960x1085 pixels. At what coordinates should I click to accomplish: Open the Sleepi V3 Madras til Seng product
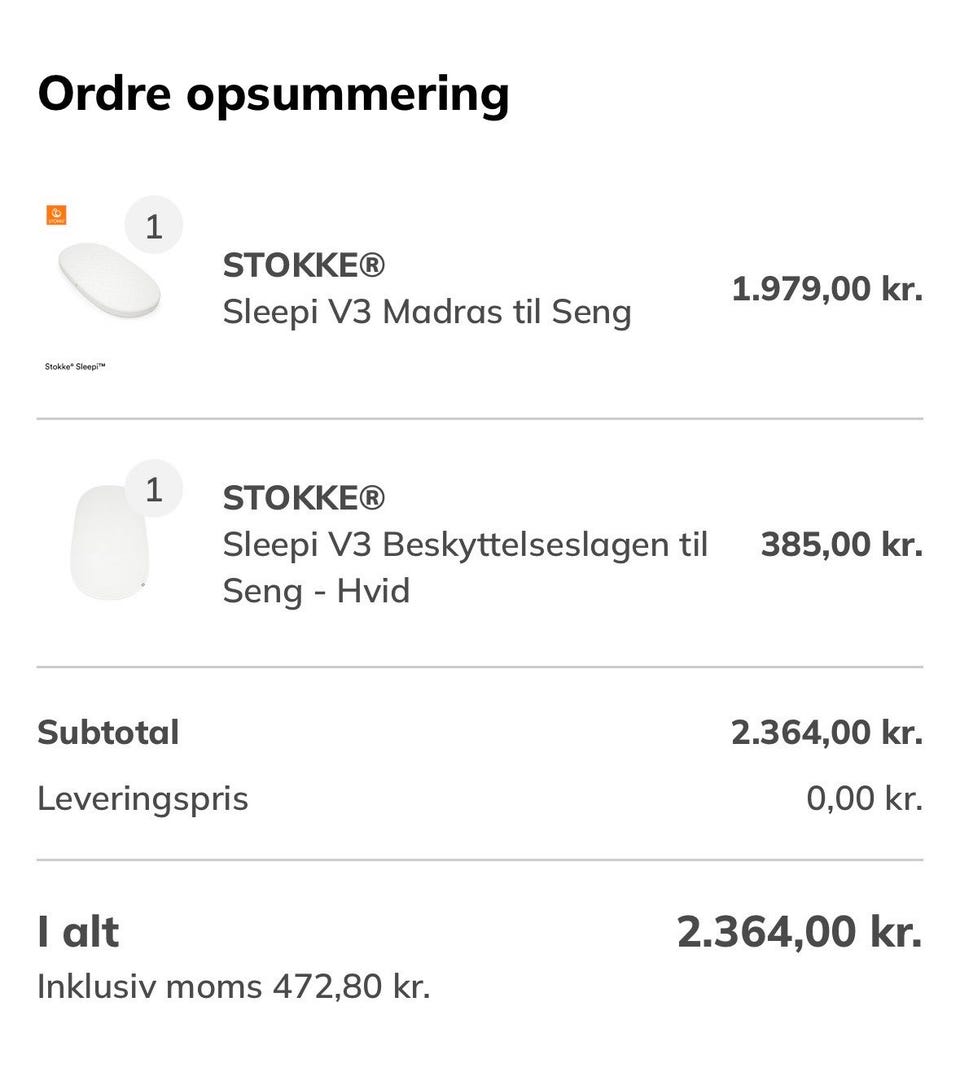(427, 312)
